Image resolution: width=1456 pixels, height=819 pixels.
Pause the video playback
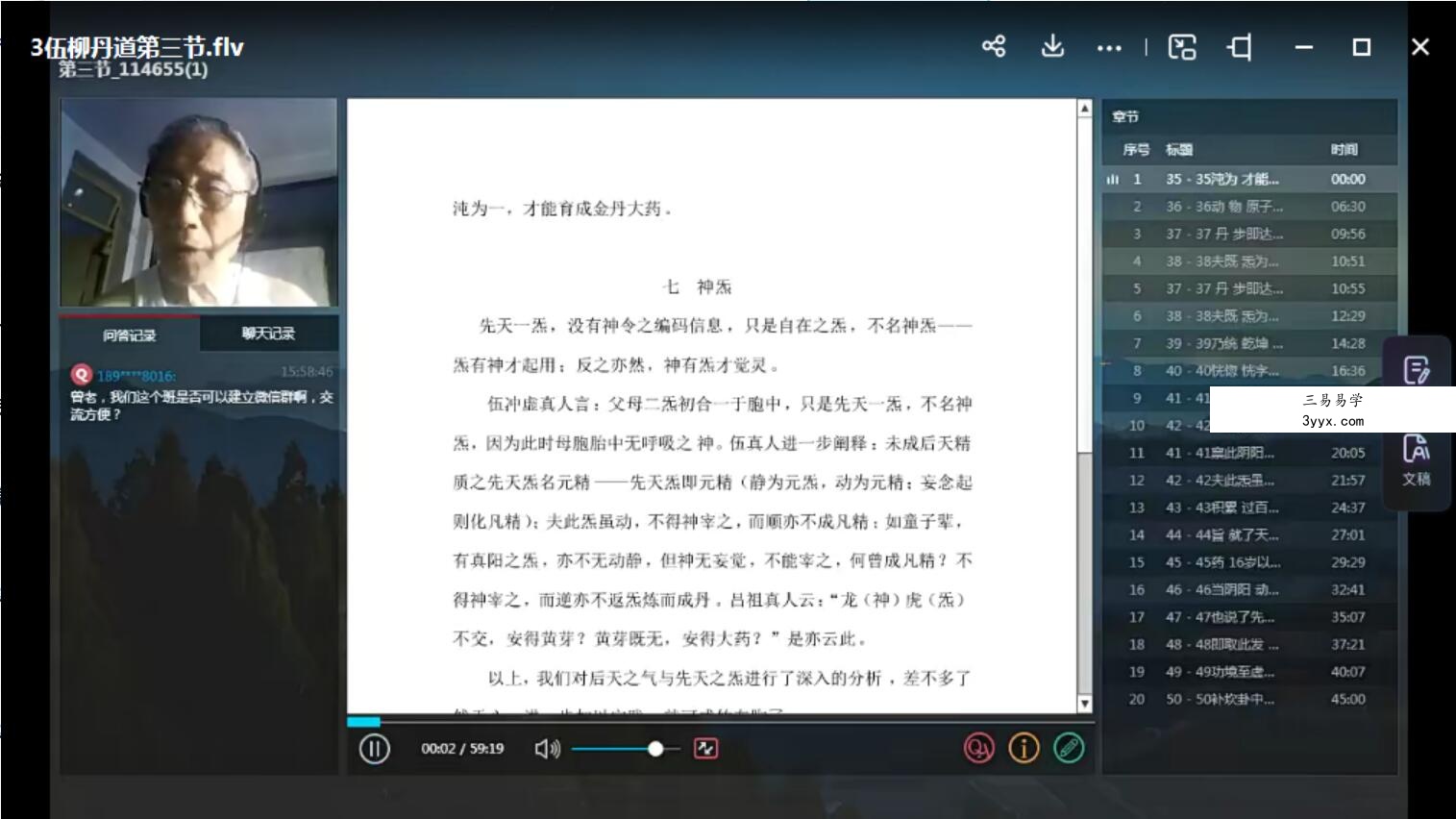tap(374, 749)
